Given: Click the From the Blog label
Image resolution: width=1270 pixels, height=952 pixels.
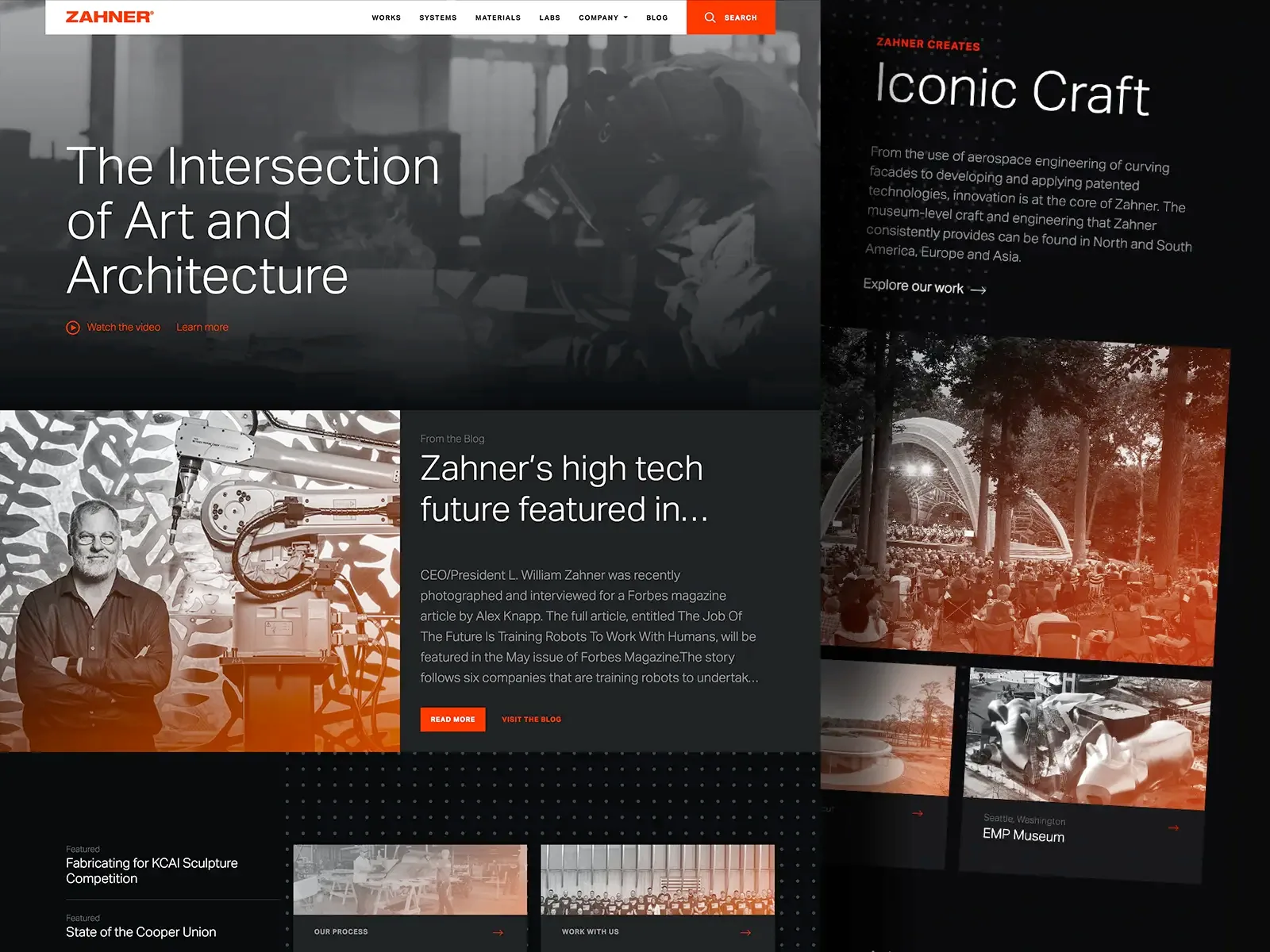Looking at the screenshot, I should (452, 439).
